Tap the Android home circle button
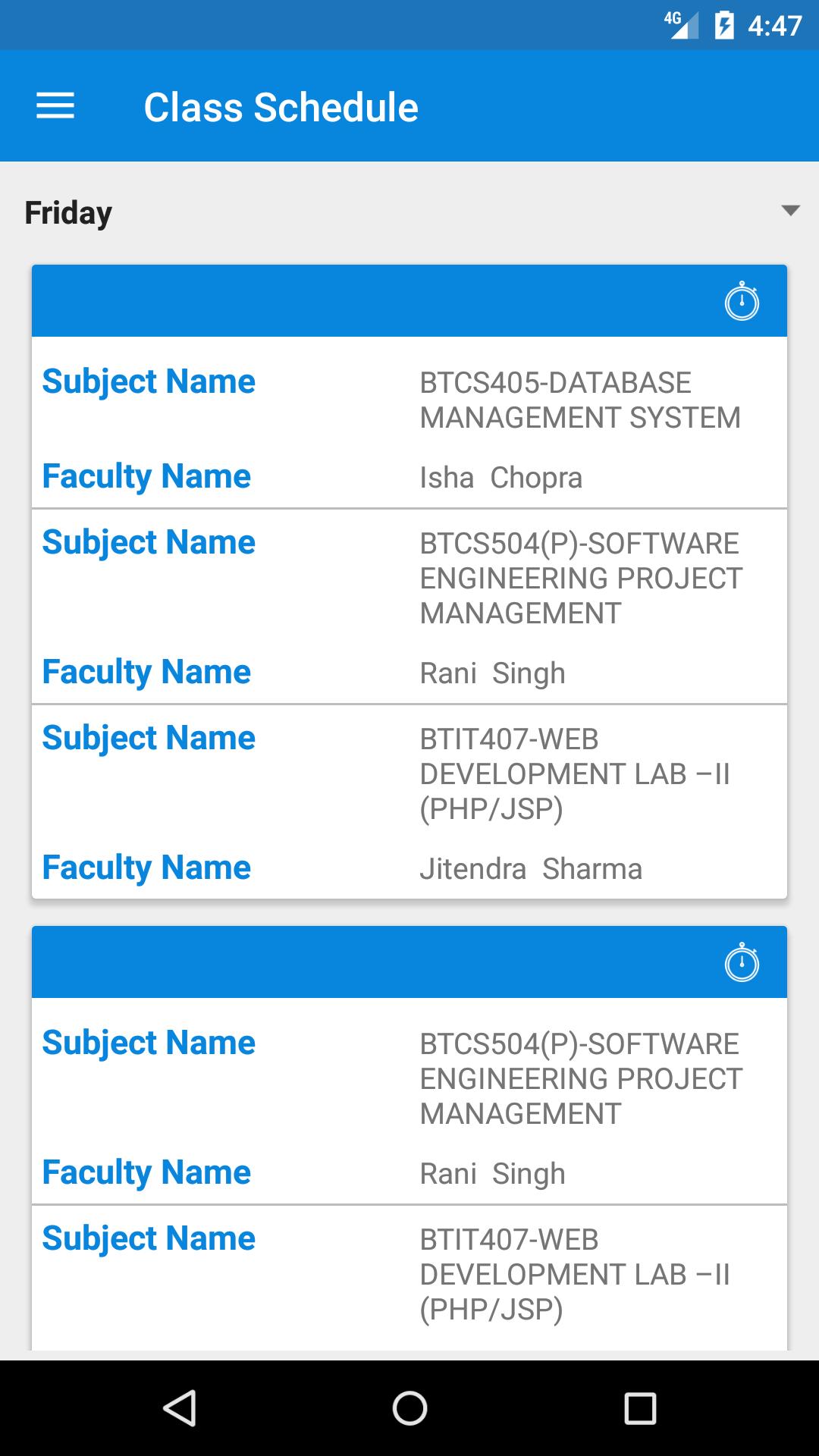This screenshot has height=1456, width=819. point(409,1408)
